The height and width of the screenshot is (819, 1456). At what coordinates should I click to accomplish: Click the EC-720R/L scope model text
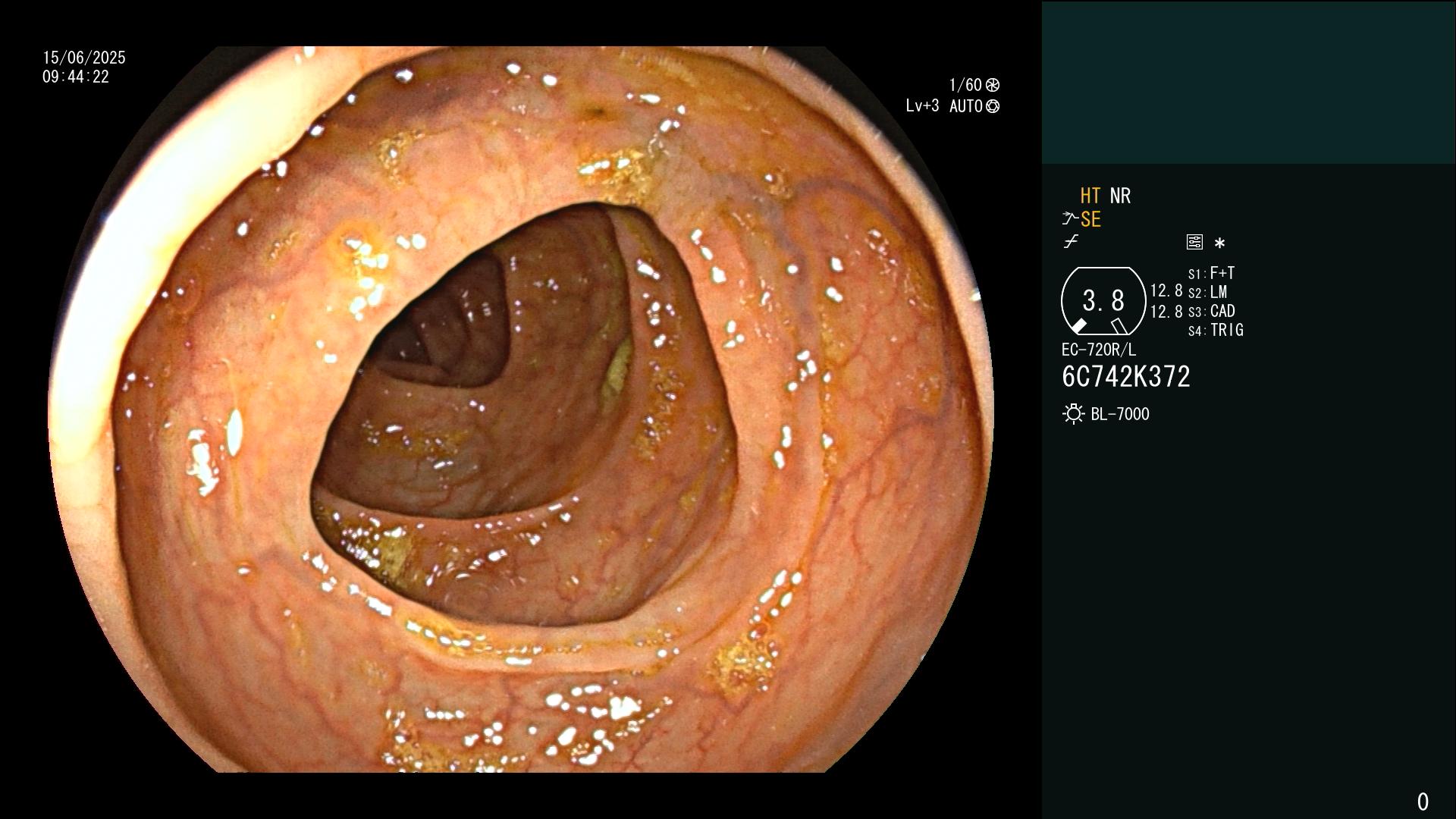(1099, 350)
